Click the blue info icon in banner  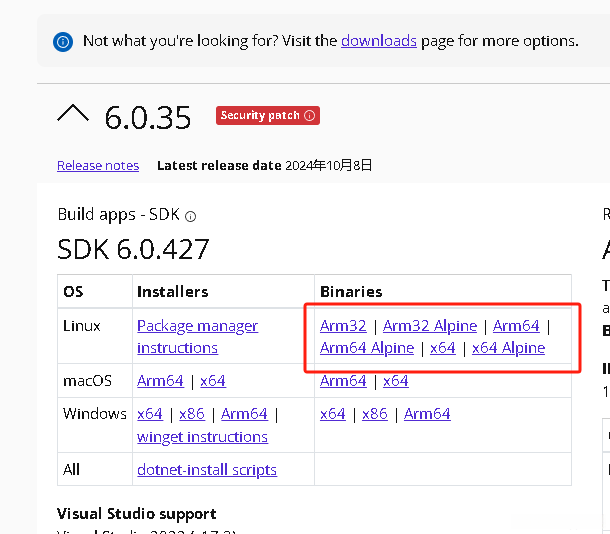tap(64, 42)
